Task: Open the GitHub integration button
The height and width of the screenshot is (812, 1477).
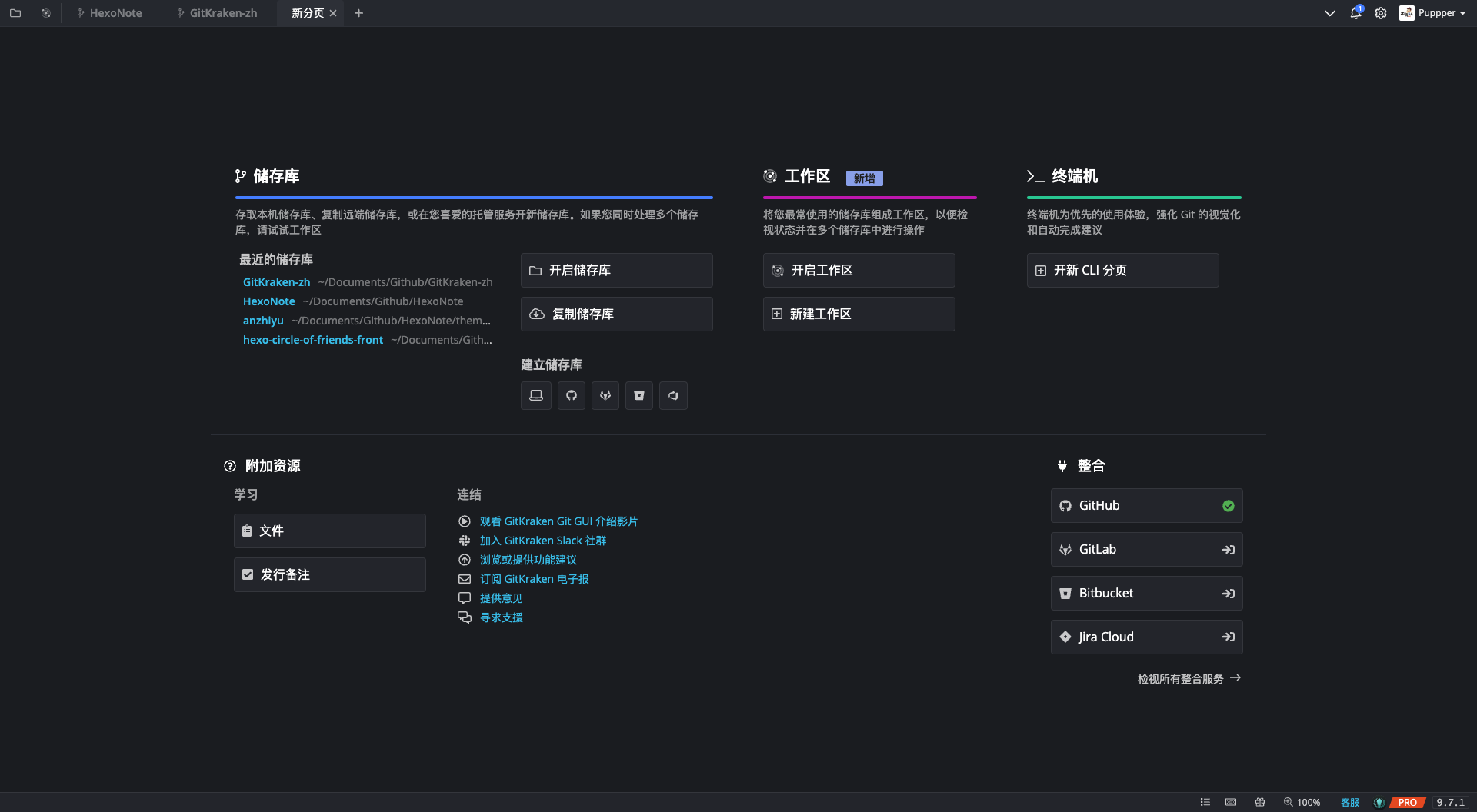Action: pos(1147,506)
